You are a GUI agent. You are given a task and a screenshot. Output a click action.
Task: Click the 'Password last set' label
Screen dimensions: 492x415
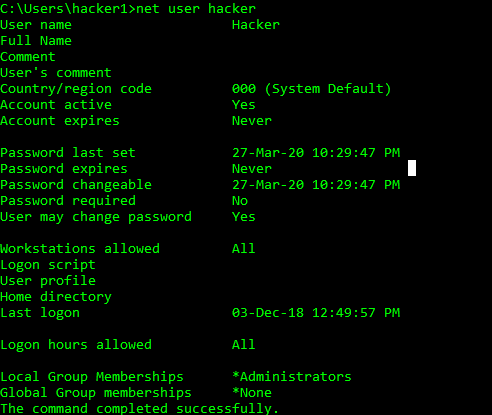pyautogui.click(x=68, y=153)
